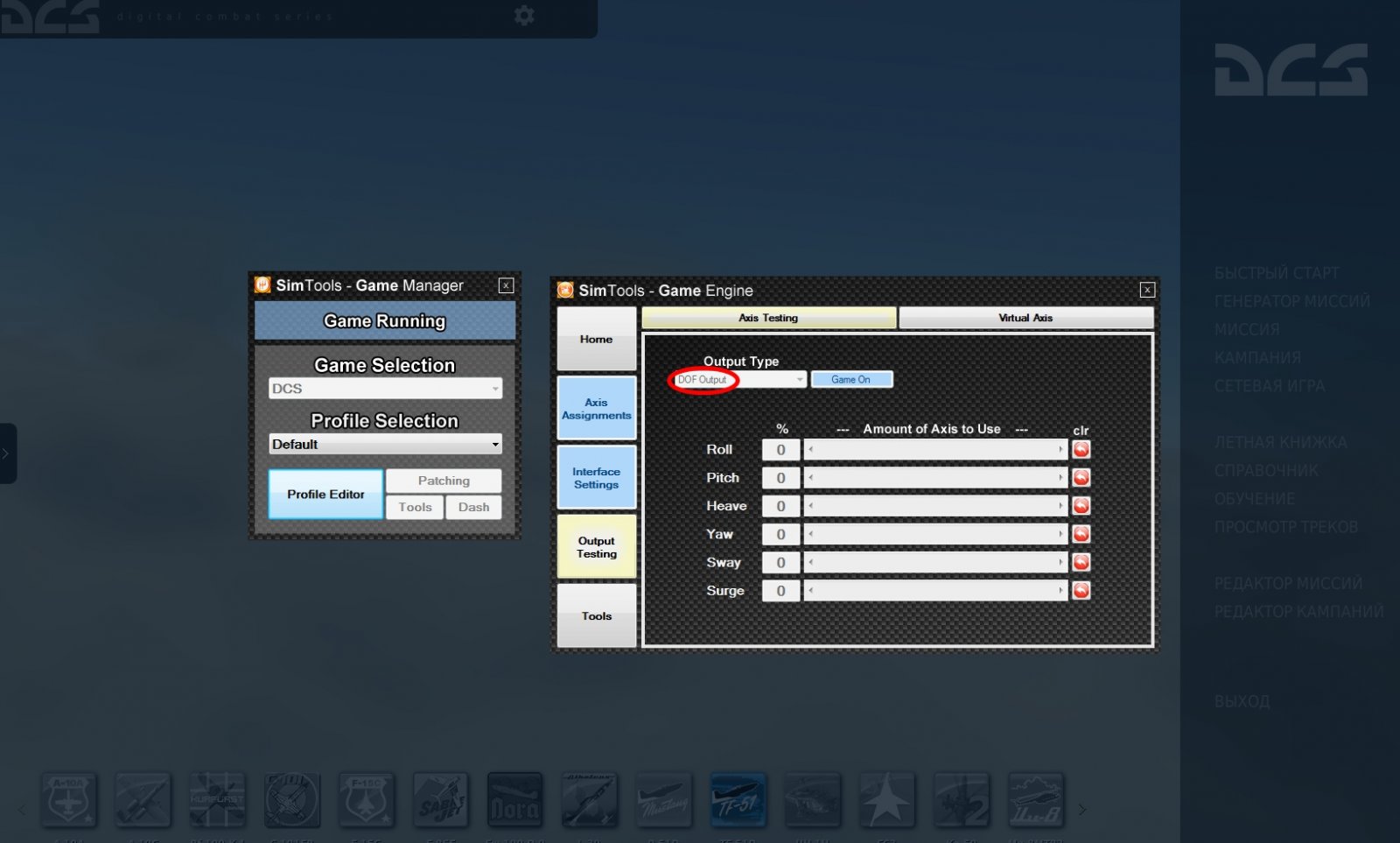Open the Interface Settings section
This screenshot has height=843, width=1400.
click(x=597, y=478)
